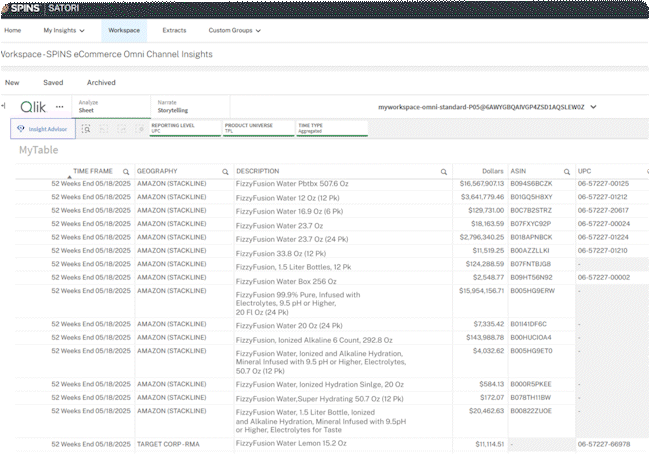The height and width of the screenshot is (455, 650).
Task: Open Product Universe TPL selection
Action: [x=259, y=128]
